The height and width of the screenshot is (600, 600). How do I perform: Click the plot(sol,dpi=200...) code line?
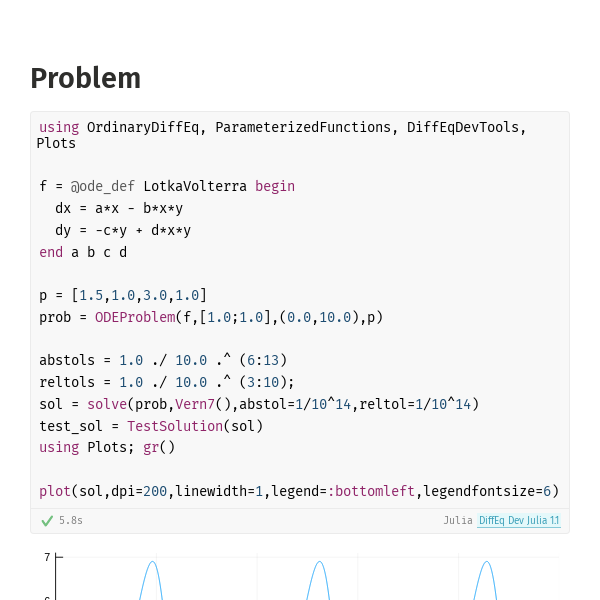tap(299, 491)
